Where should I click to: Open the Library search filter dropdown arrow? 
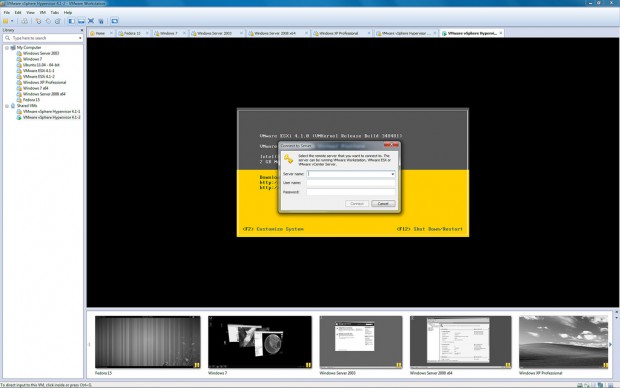80,38
